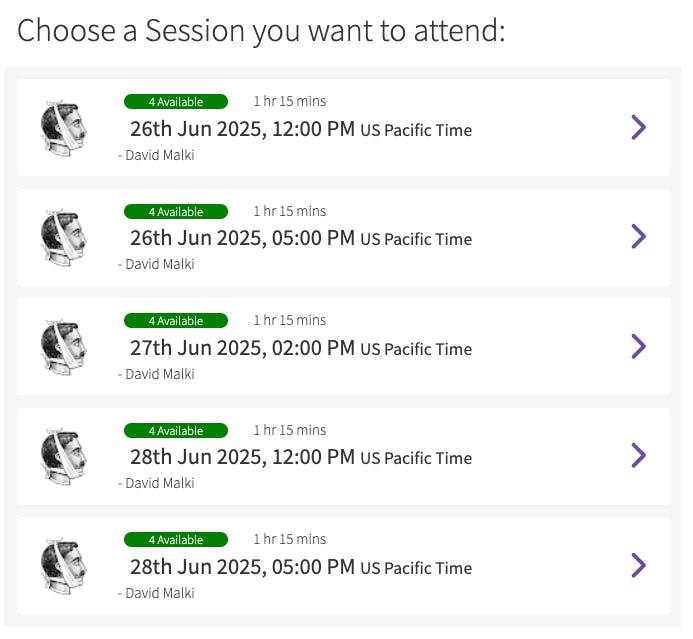Click chevron arrow for 28th Jun 12:00 PM session
The height and width of the screenshot is (639, 693).
639,456
